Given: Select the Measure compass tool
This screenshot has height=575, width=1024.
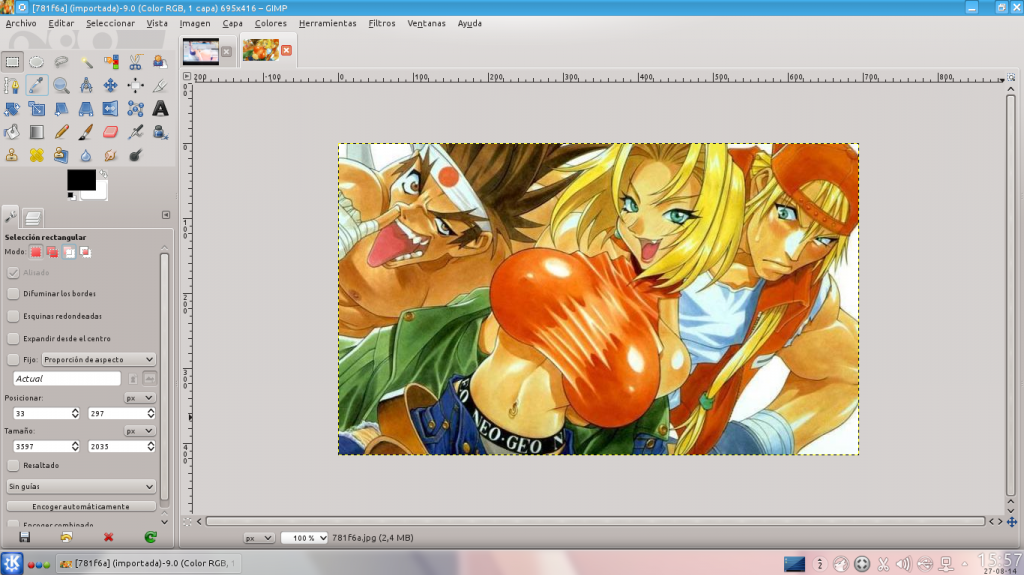Looking at the screenshot, I should (86, 86).
